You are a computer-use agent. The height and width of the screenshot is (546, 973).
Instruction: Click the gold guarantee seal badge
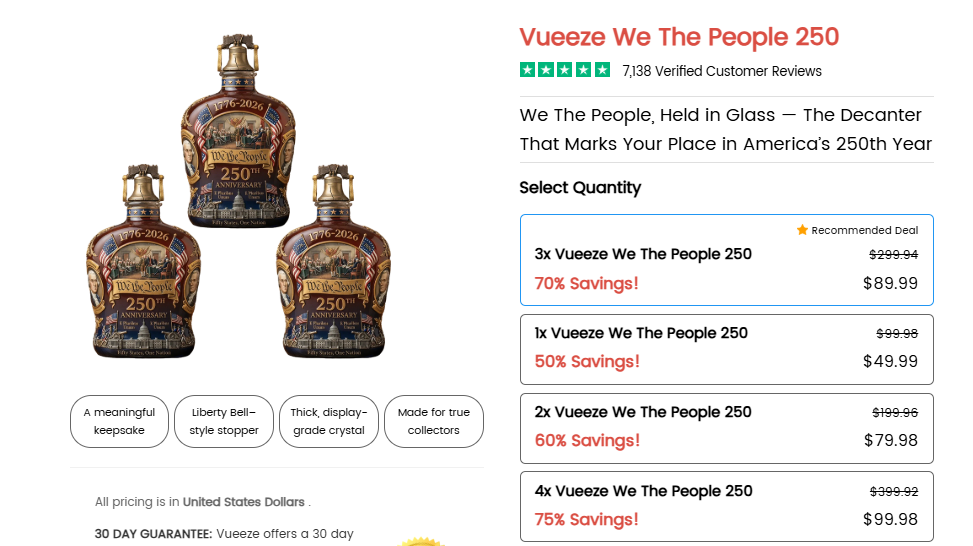(421, 542)
